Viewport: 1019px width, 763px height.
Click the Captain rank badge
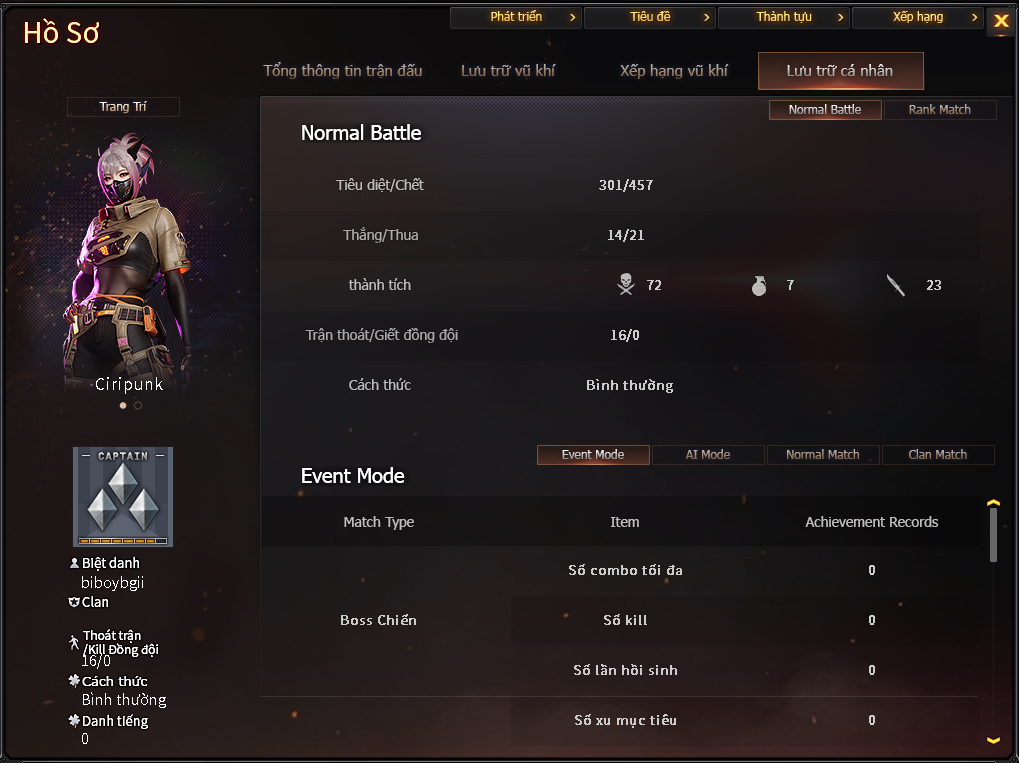point(123,497)
